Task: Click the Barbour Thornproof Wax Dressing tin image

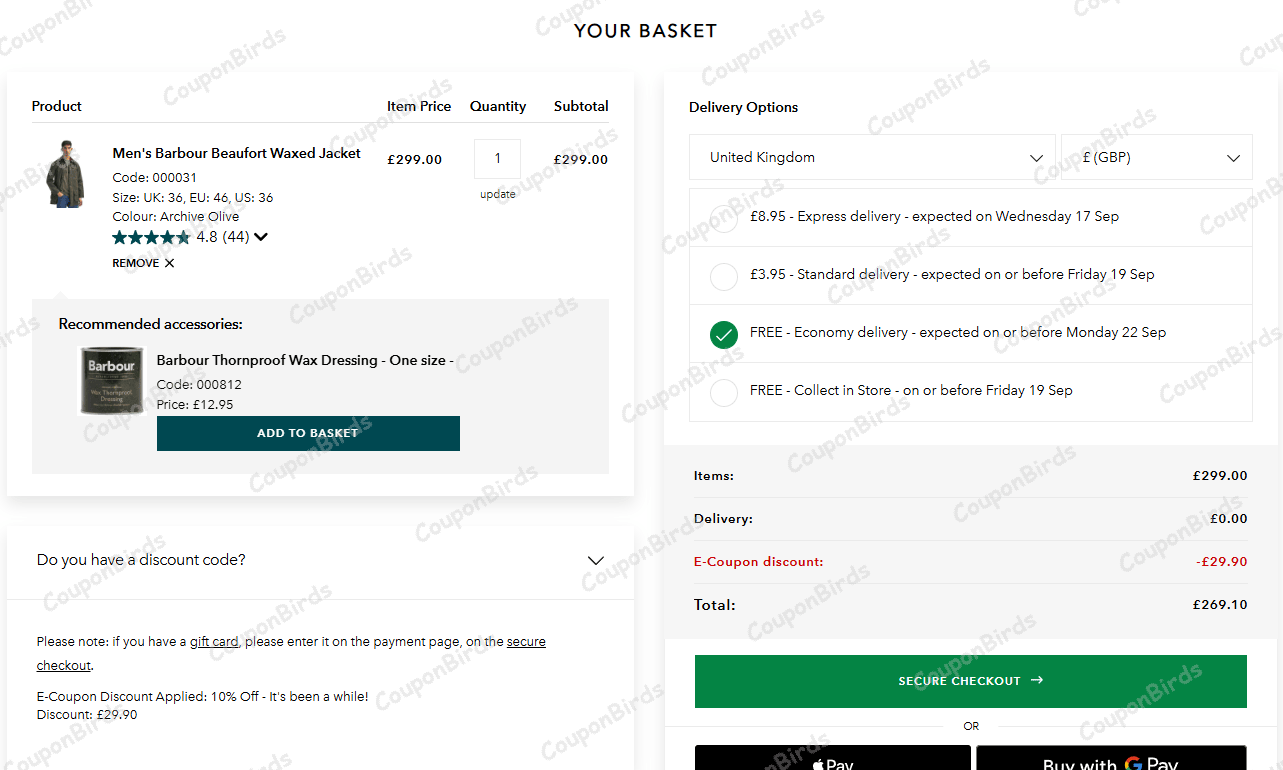Action: coord(111,380)
